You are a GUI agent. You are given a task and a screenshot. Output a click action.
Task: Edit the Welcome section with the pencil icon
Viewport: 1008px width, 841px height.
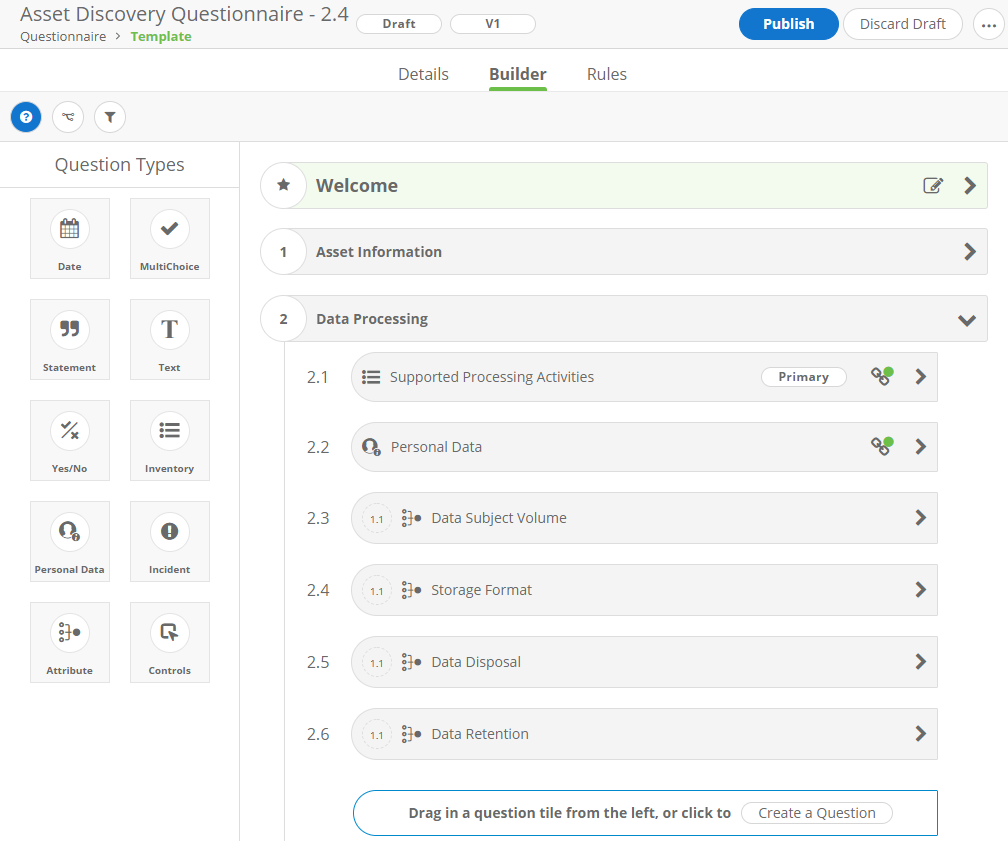tap(933, 185)
